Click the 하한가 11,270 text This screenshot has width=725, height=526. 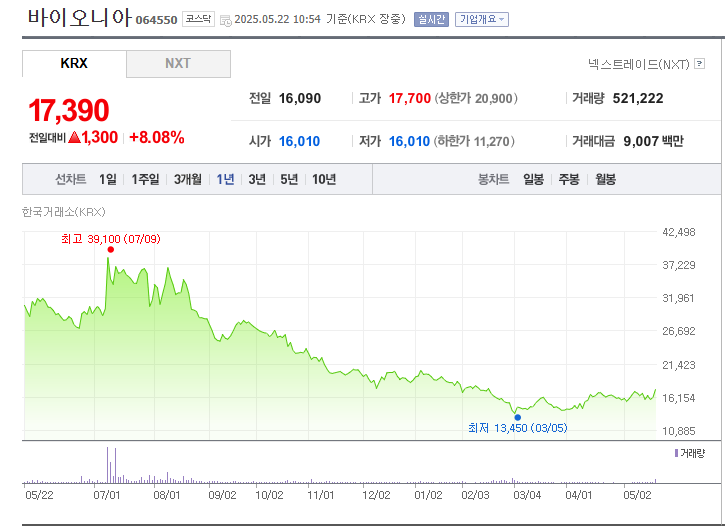click(x=474, y=141)
